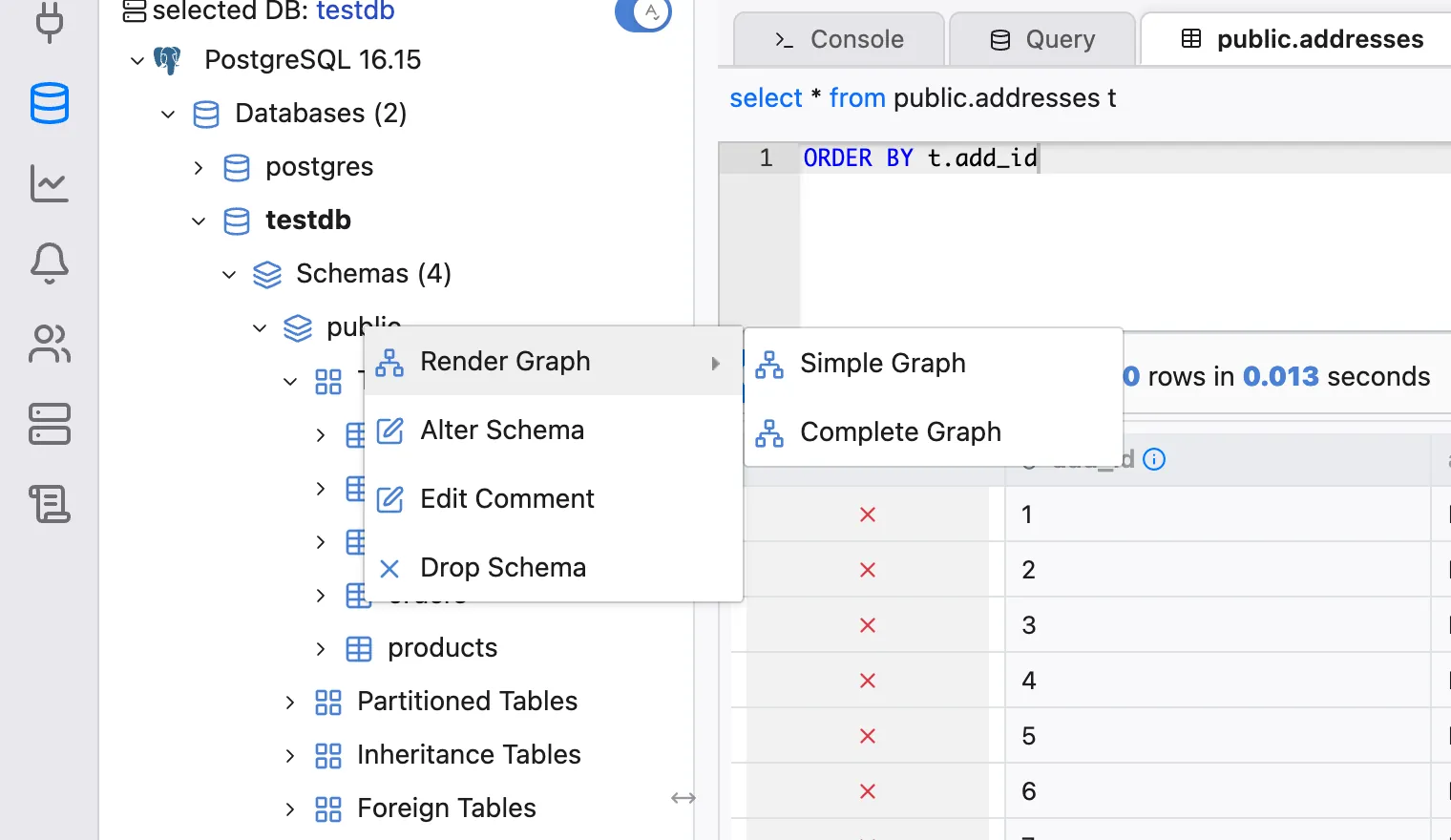The height and width of the screenshot is (840, 1451).
Task: Click the products table icon
Action: (x=359, y=649)
